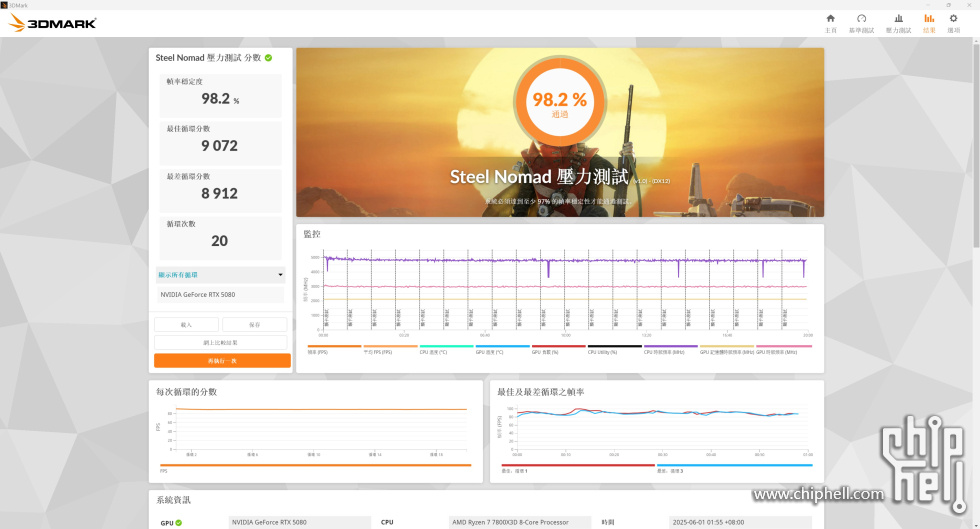The width and height of the screenshot is (980, 529).
Task: Toggle FPS legend under per-loop score chart
Action: point(316,465)
